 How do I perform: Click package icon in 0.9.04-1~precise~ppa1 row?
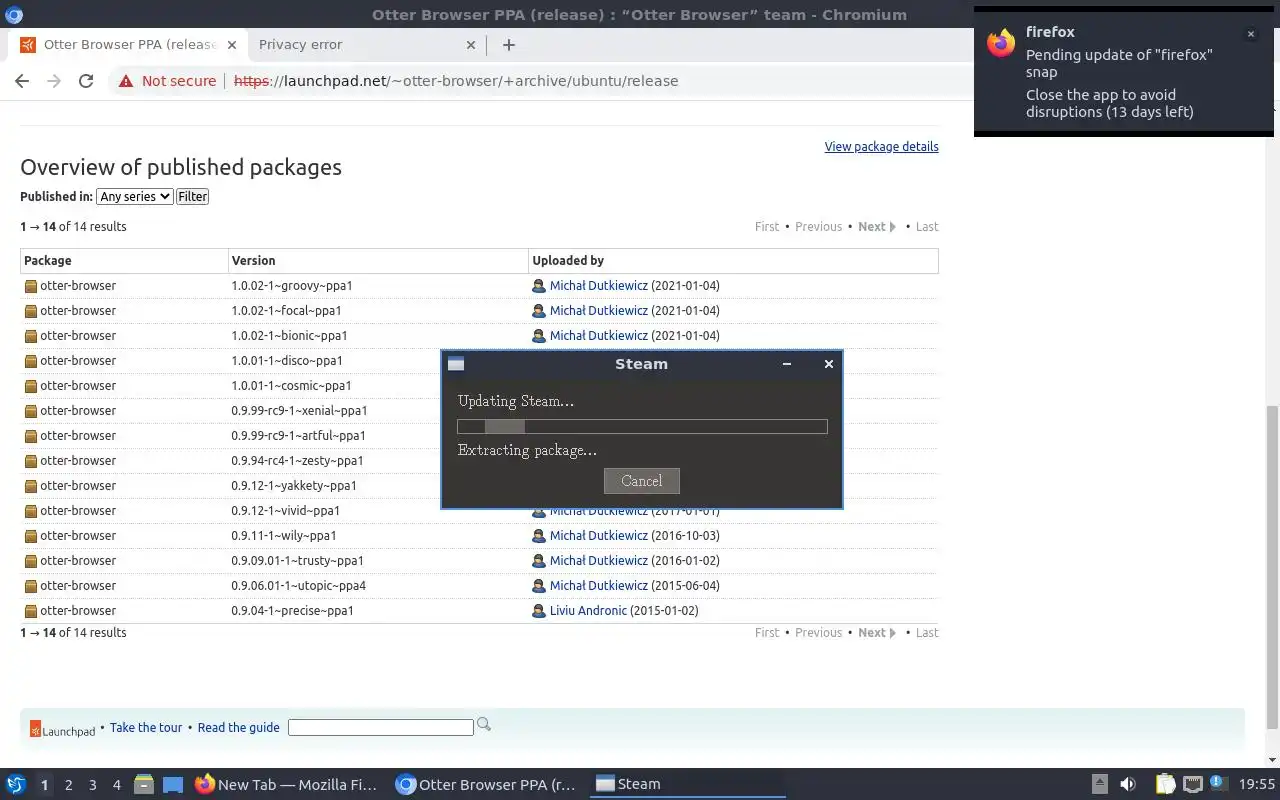(31, 611)
